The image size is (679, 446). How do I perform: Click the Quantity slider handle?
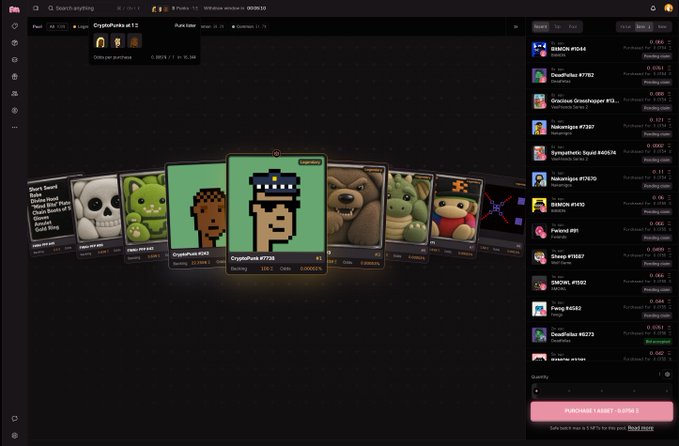(x=537, y=391)
